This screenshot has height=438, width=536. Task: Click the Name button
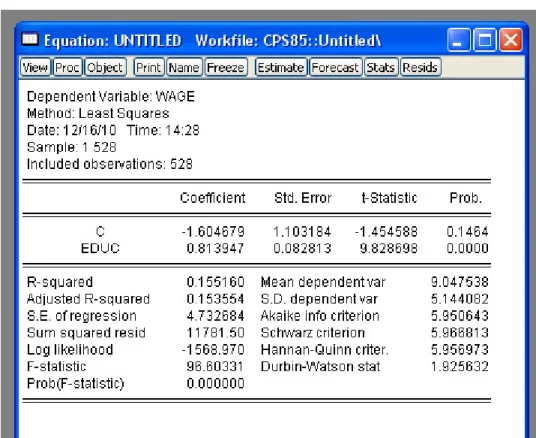point(184,67)
